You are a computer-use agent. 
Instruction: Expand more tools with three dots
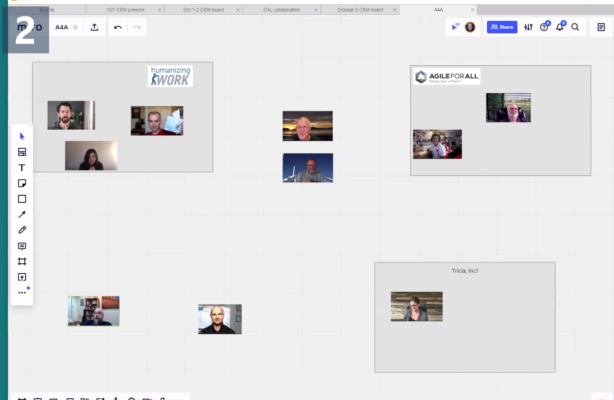tap(22, 292)
